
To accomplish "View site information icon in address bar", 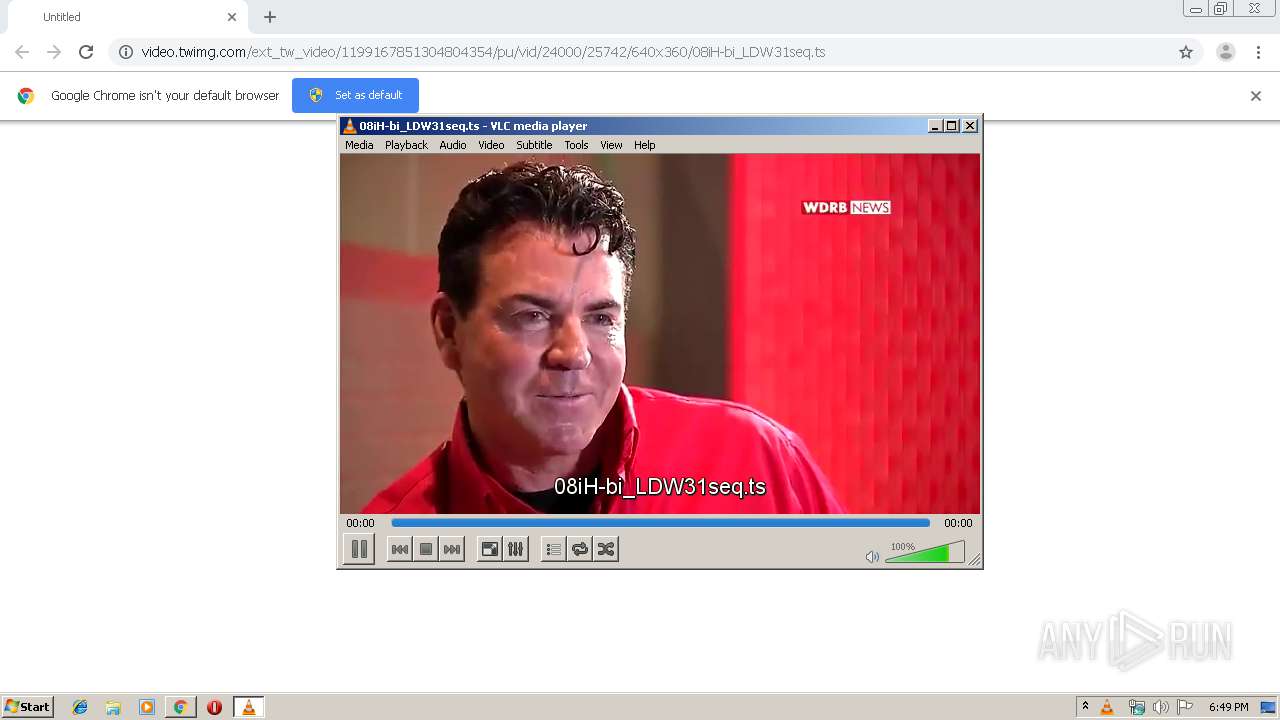I will pyautogui.click(x=126, y=52).
